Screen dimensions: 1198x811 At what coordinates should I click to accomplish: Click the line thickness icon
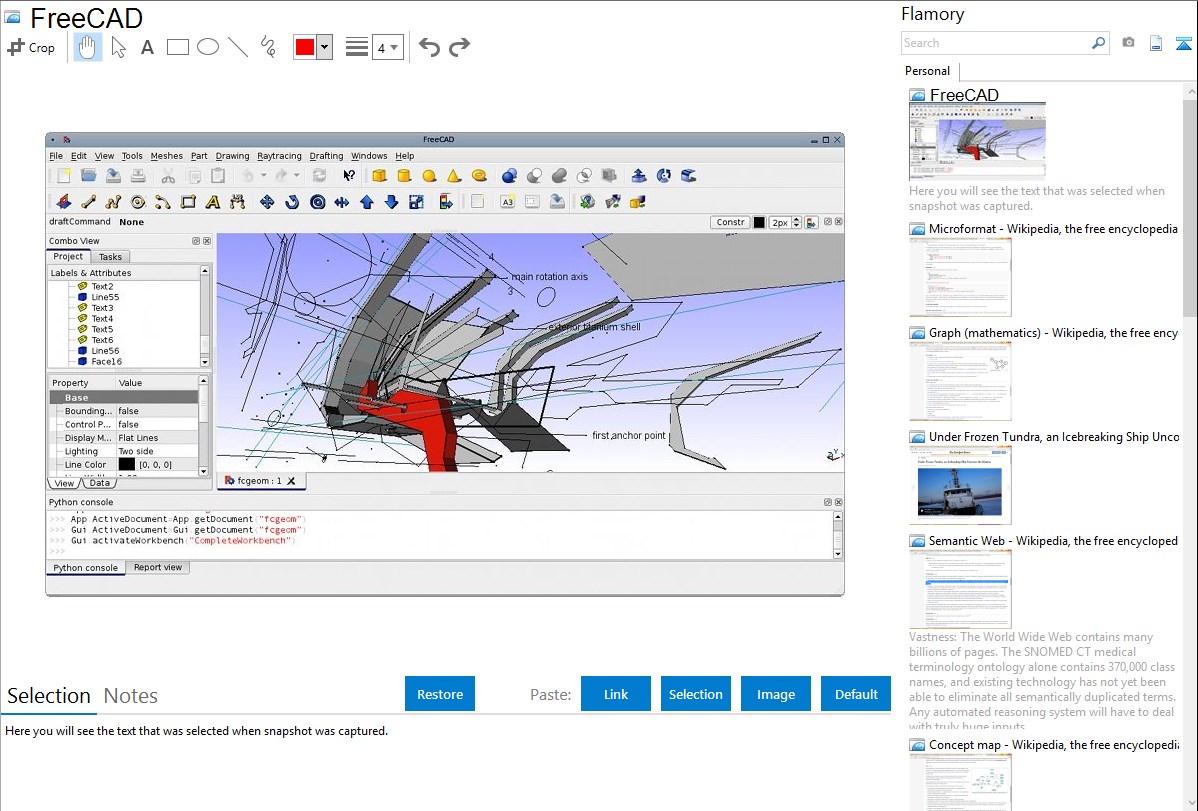point(356,47)
